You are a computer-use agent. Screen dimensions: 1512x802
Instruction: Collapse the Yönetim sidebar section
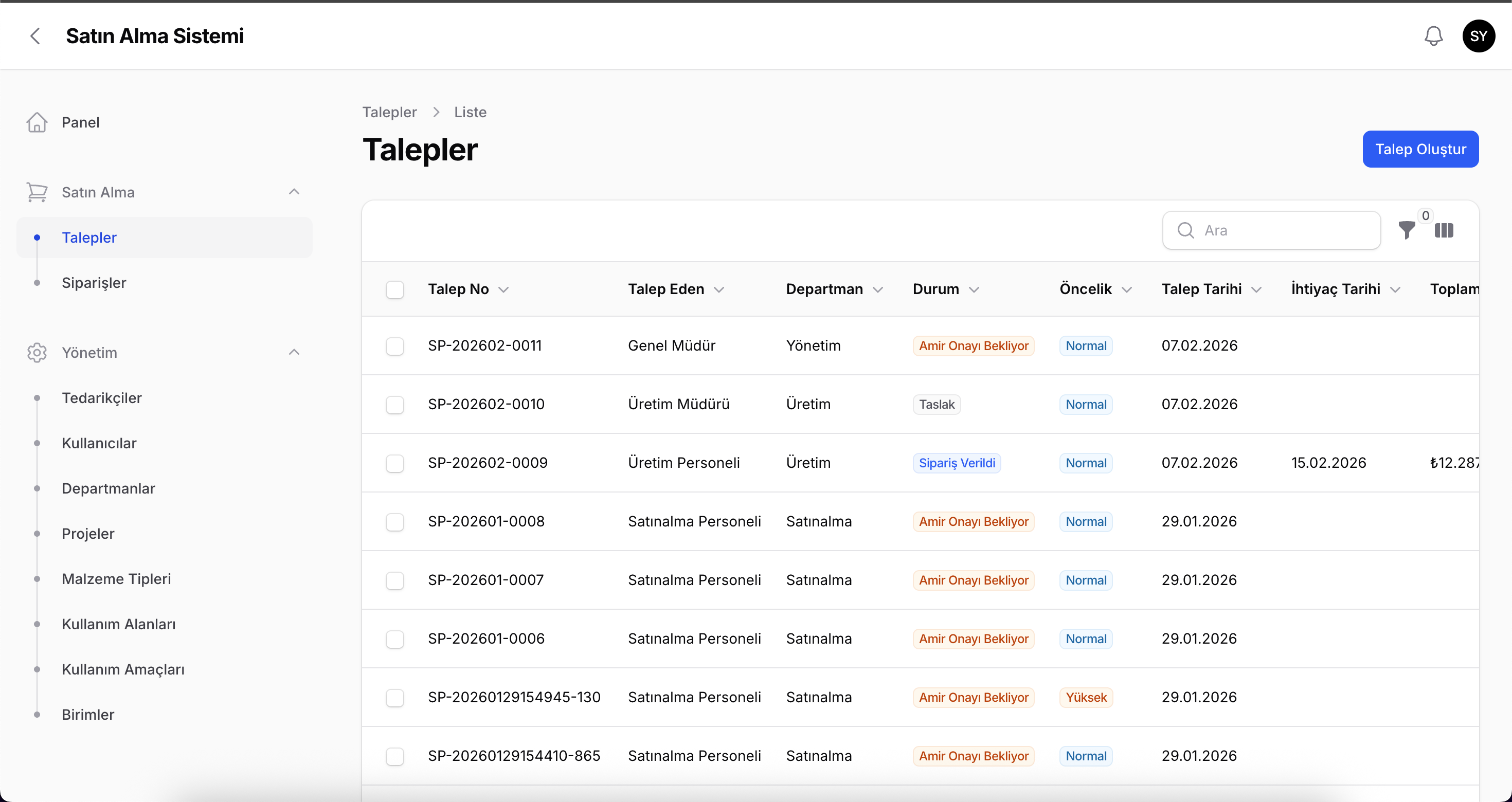294,352
